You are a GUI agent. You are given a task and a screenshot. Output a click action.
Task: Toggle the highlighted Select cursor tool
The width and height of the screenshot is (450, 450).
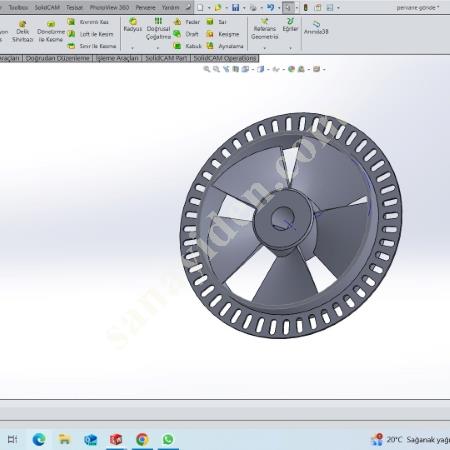click(288, 7)
